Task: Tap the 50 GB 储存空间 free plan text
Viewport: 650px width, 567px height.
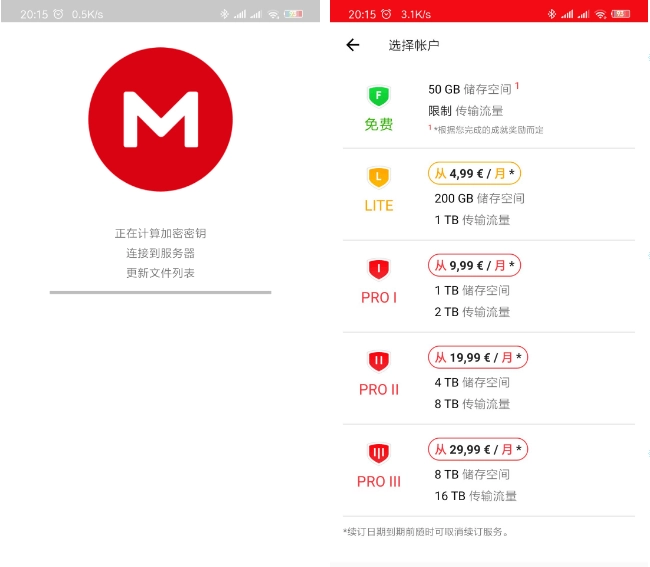Action: 469,89
